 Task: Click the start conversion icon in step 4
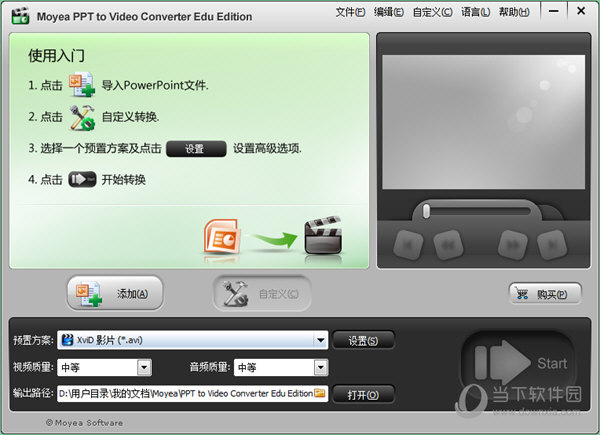click(82, 179)
